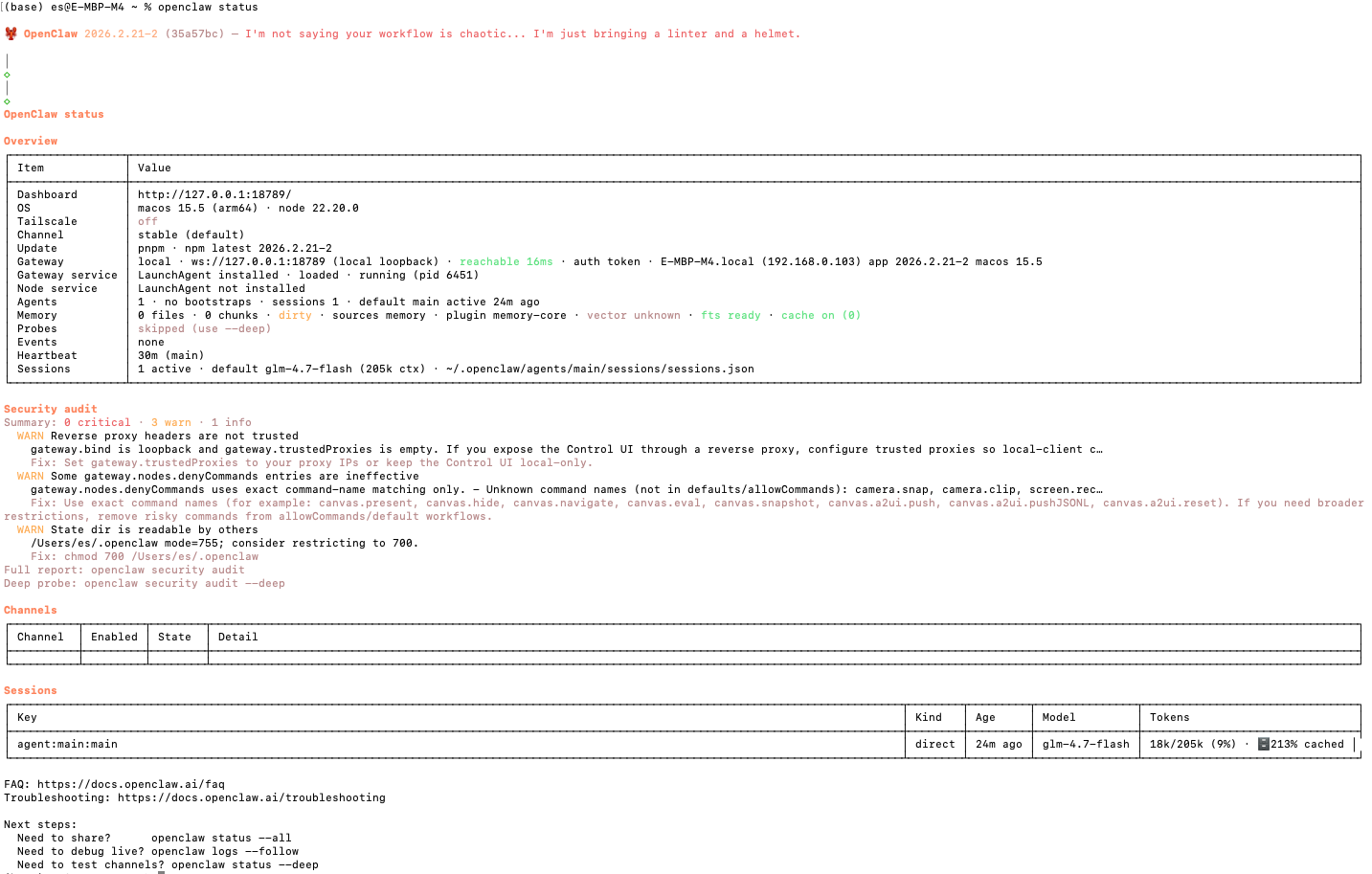Click the Tailscale 'off' status value

(x=146, y=221)
